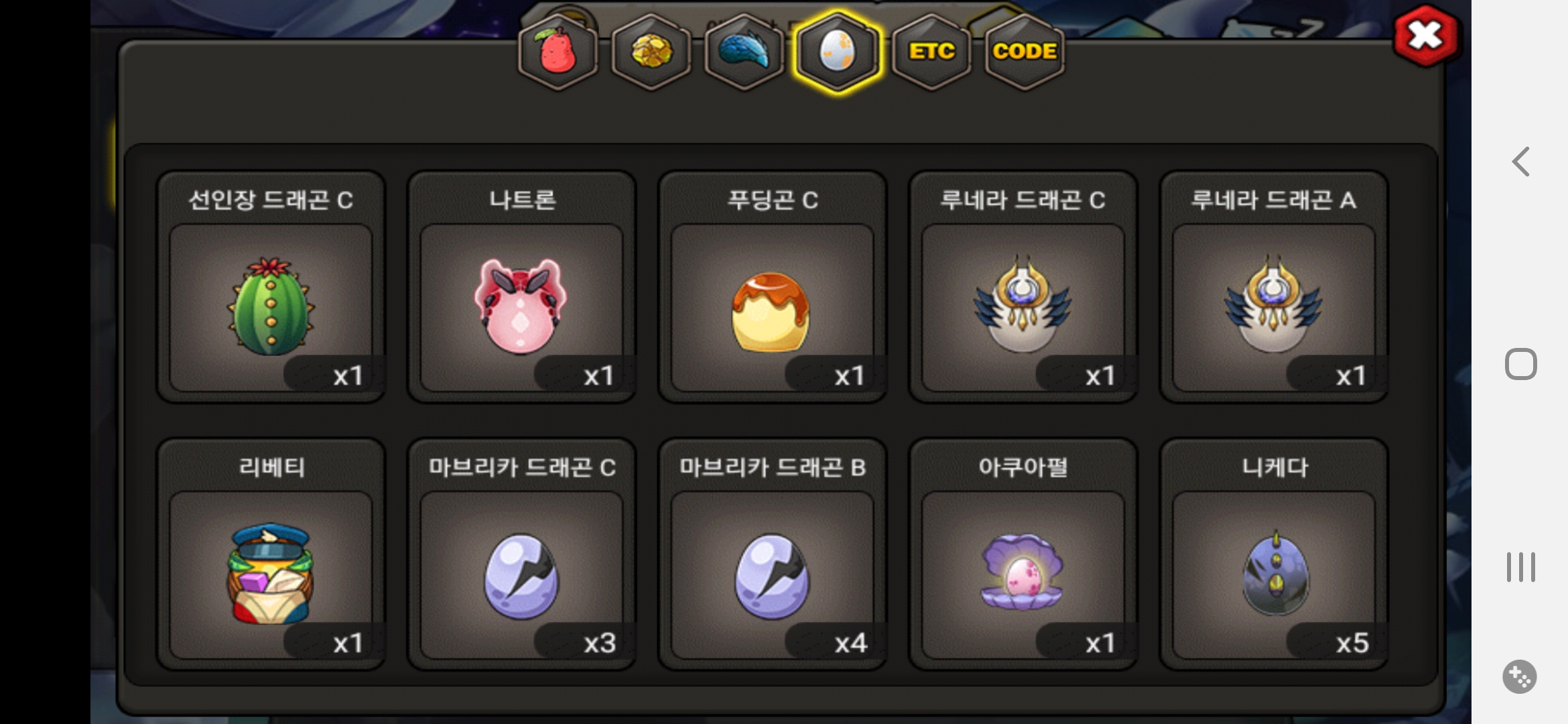Select the 마브리카 드래곤 B egg
Image resolution: width=1568 pixels, height=724 pixels.
pos(773,554)
